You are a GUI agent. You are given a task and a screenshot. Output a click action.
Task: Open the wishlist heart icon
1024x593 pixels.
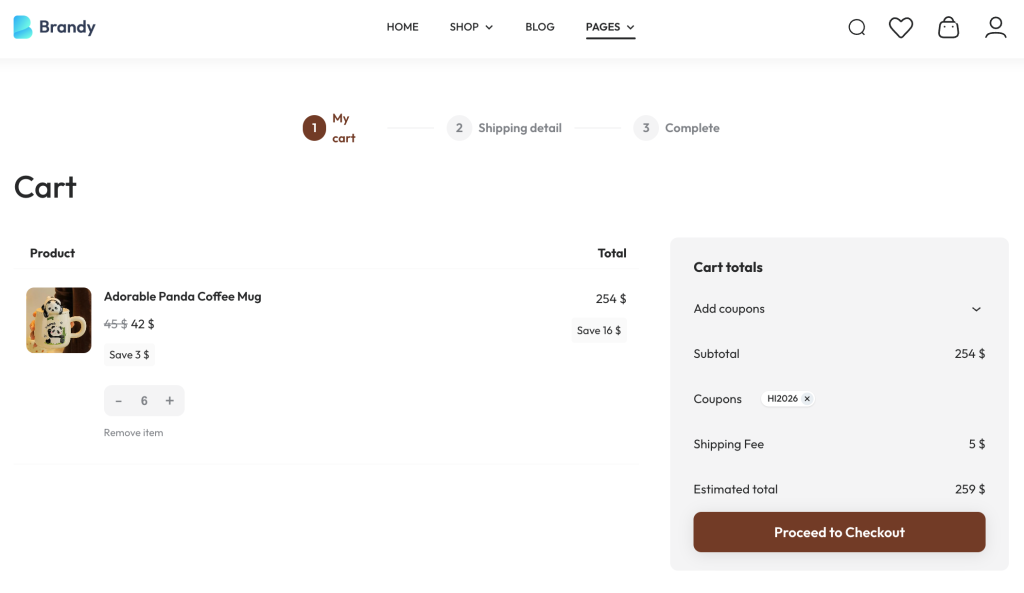pyautogui.click(x=901, y=28)
